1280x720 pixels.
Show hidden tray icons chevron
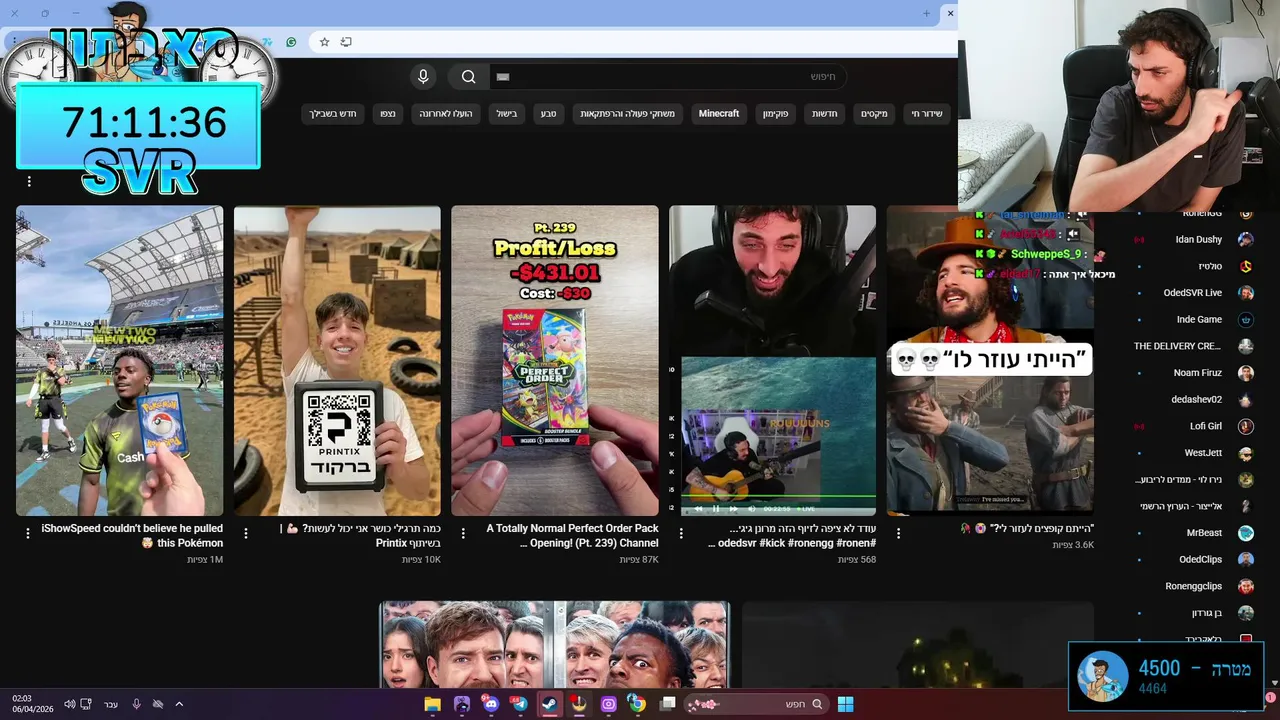click(x=179, y=704)
